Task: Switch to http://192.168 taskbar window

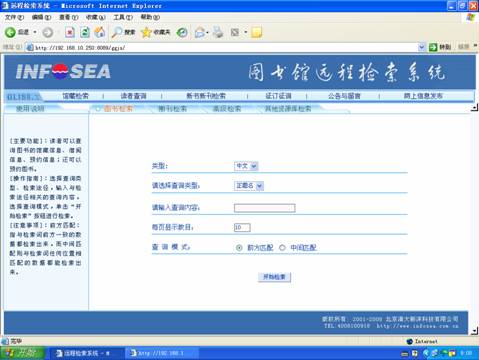Action: pos(161,353)
